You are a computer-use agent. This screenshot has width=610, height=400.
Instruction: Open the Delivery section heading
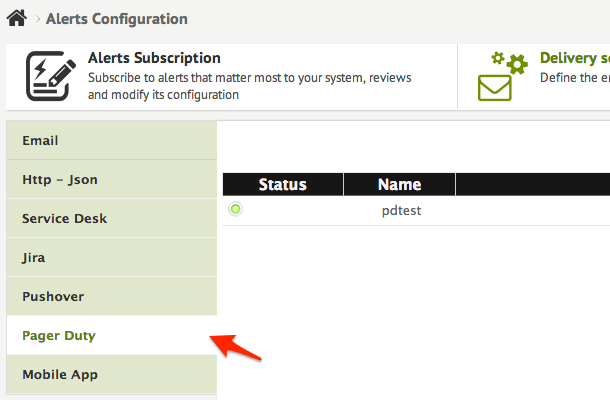pos(574,58)
